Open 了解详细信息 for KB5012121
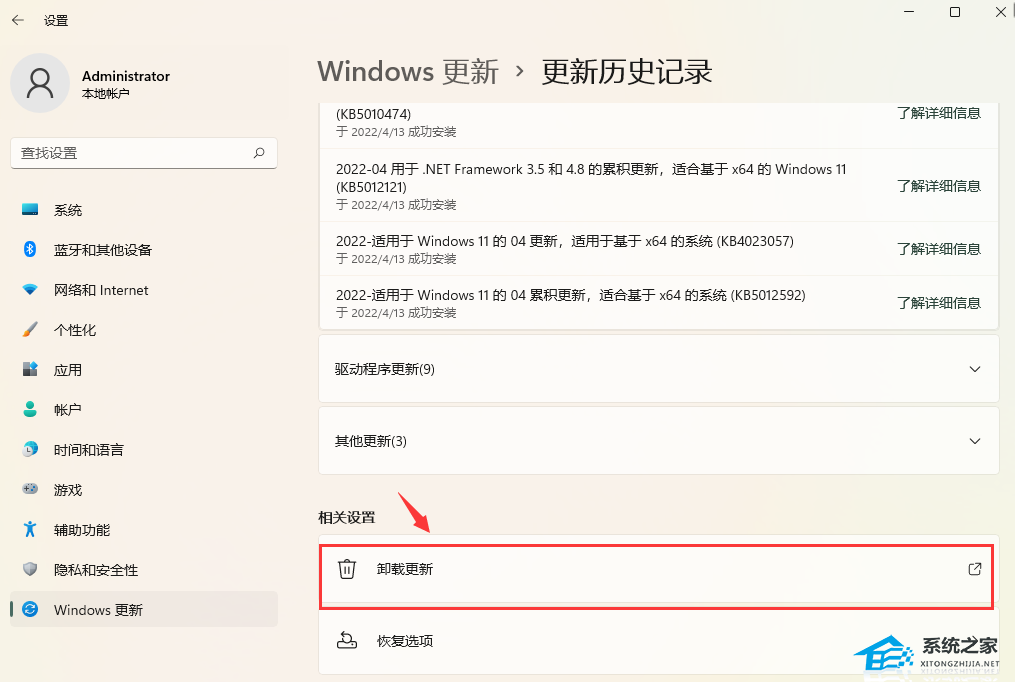 click(938, 186)
